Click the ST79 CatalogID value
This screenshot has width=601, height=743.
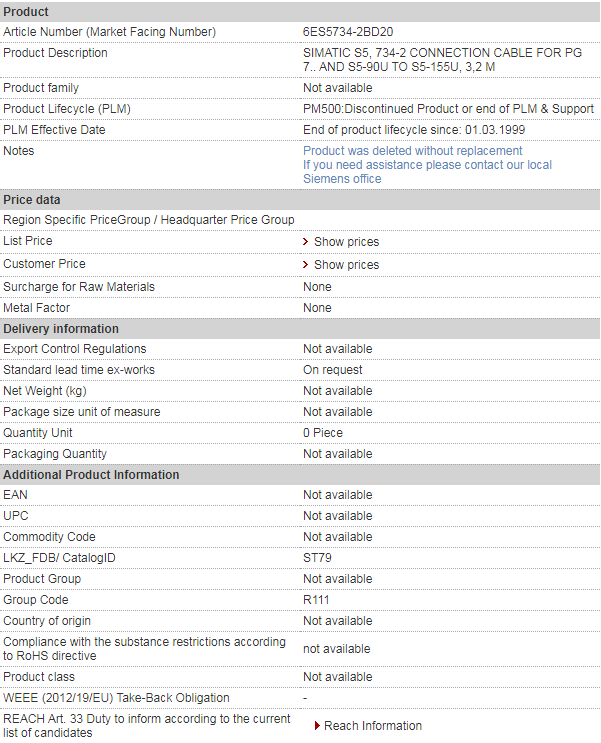click(x=317, y=558)
